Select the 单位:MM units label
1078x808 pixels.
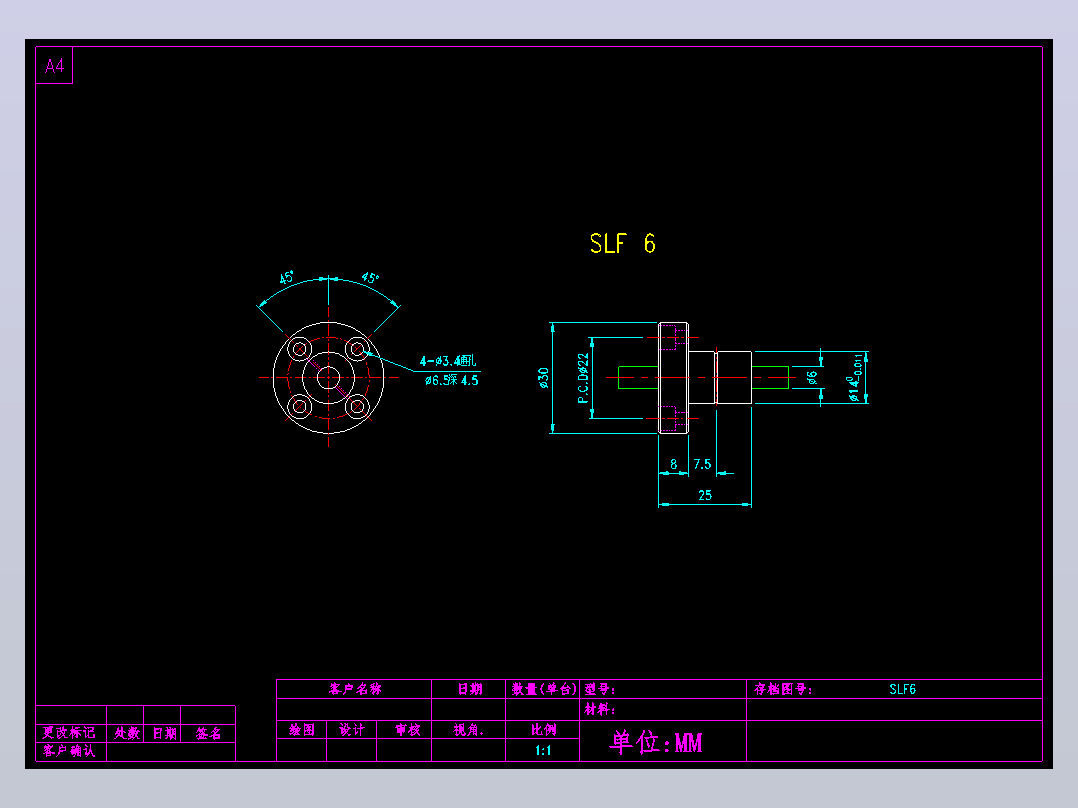(656, 742)
